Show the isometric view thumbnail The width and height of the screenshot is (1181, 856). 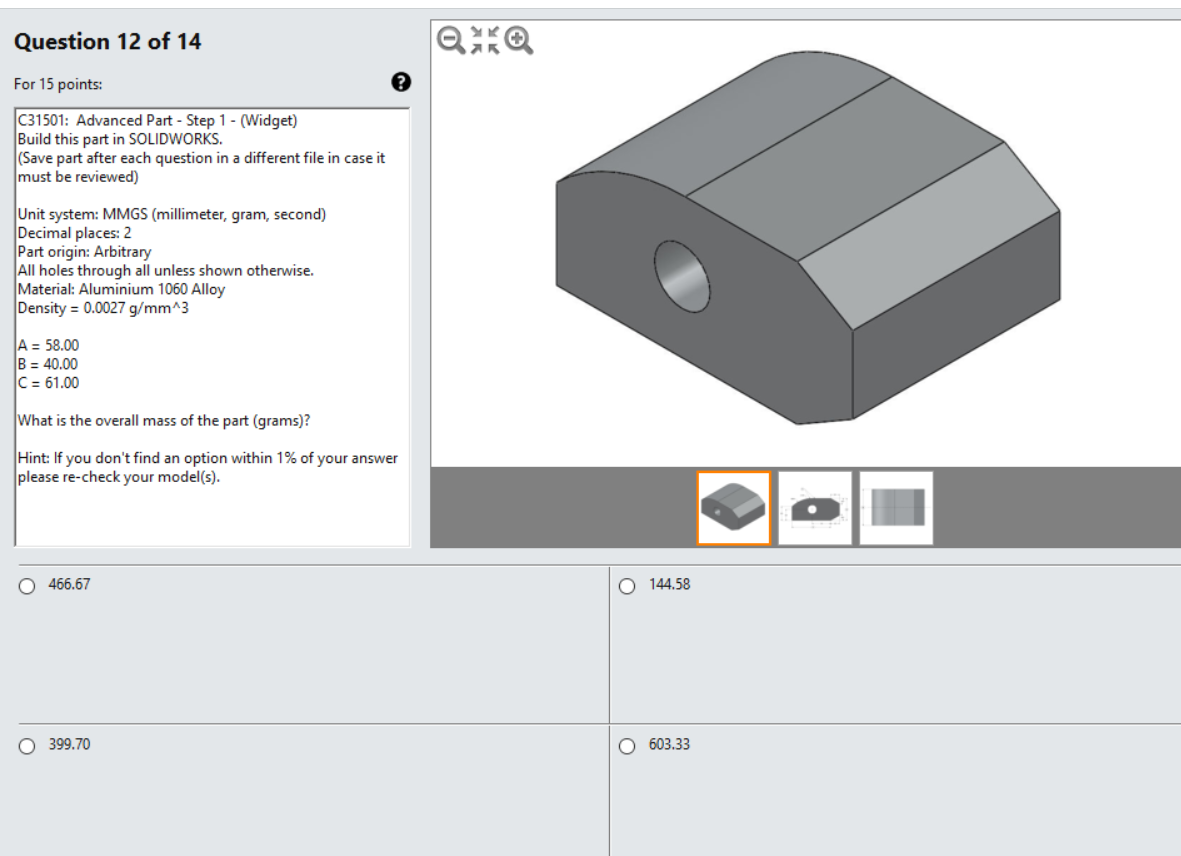(x=734, y=508)
